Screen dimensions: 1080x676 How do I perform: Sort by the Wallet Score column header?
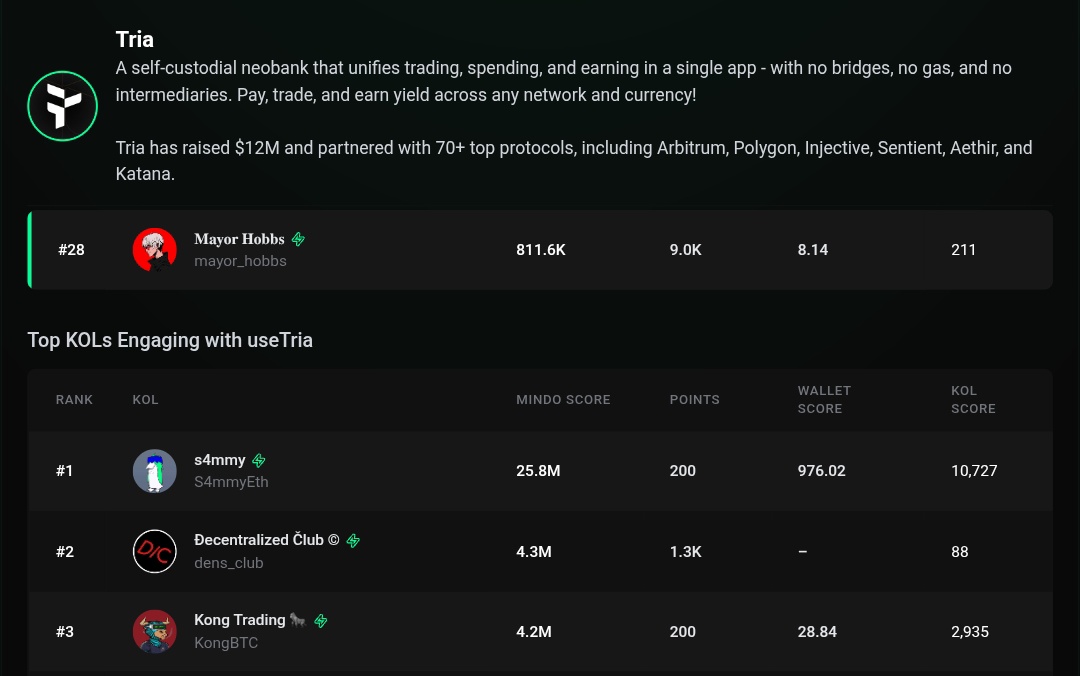pyautogui.click(x=824, y=400)
